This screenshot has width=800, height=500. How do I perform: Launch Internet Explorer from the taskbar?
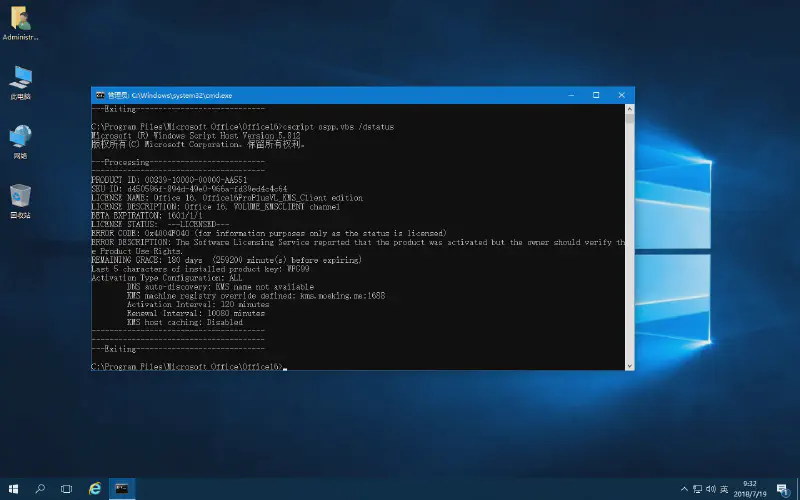point(95,488)
